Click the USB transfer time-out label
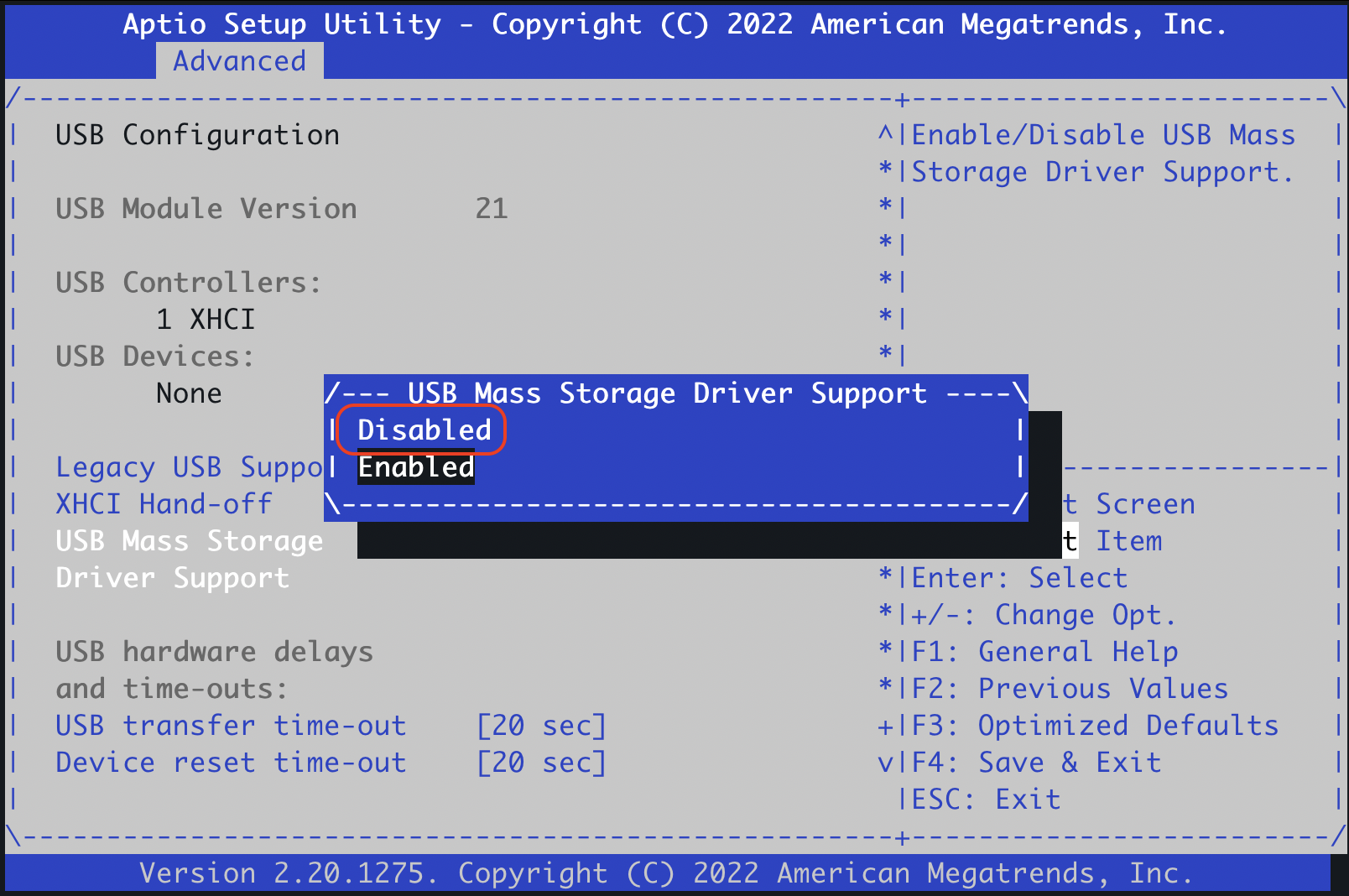This screenshot has width=1349, height=896. coord(231,726)
